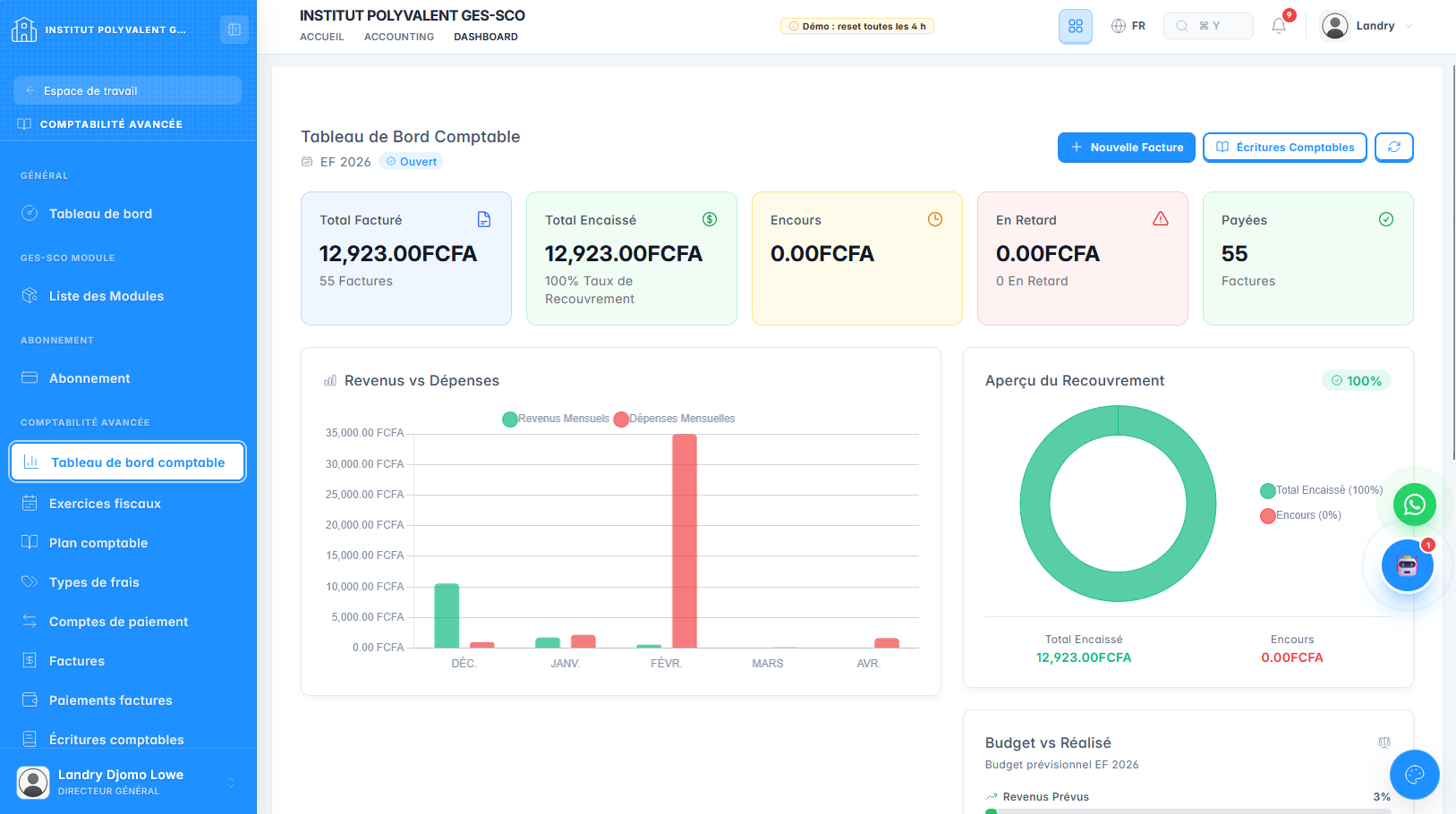Screen dimensions: 1456x814
Task: Open Plan comptable
Action: tap(128, 543)
